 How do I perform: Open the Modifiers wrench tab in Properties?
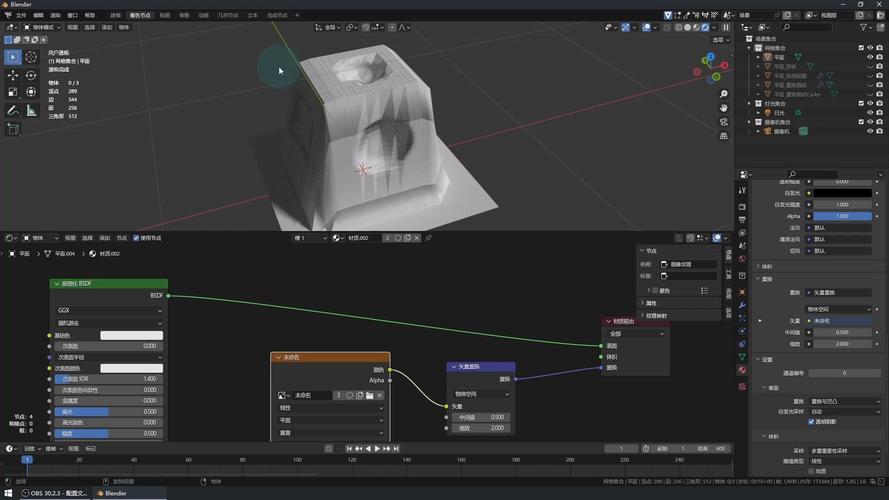[x=742, y=305]
